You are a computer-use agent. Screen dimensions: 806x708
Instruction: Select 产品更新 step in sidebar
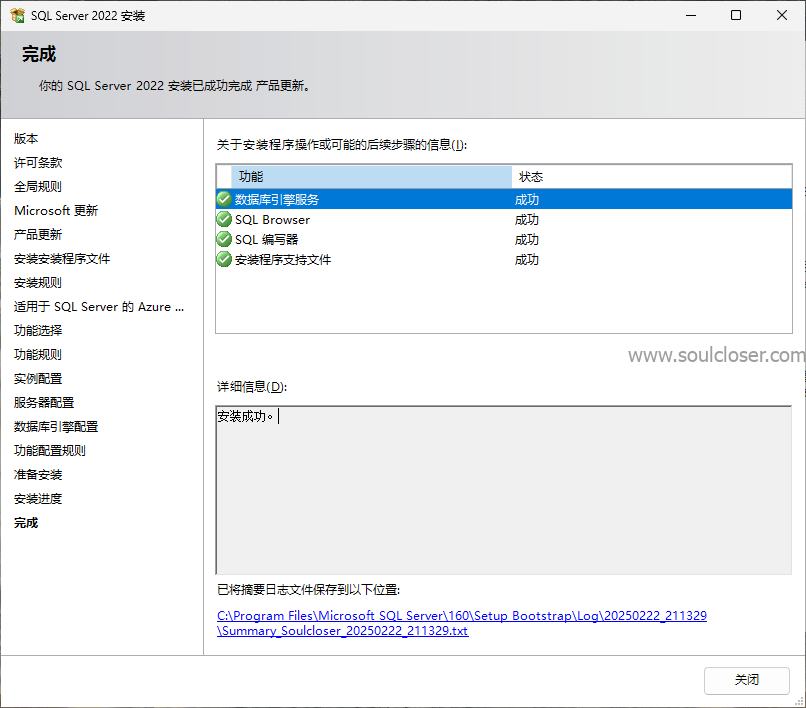tap(38, 235)
